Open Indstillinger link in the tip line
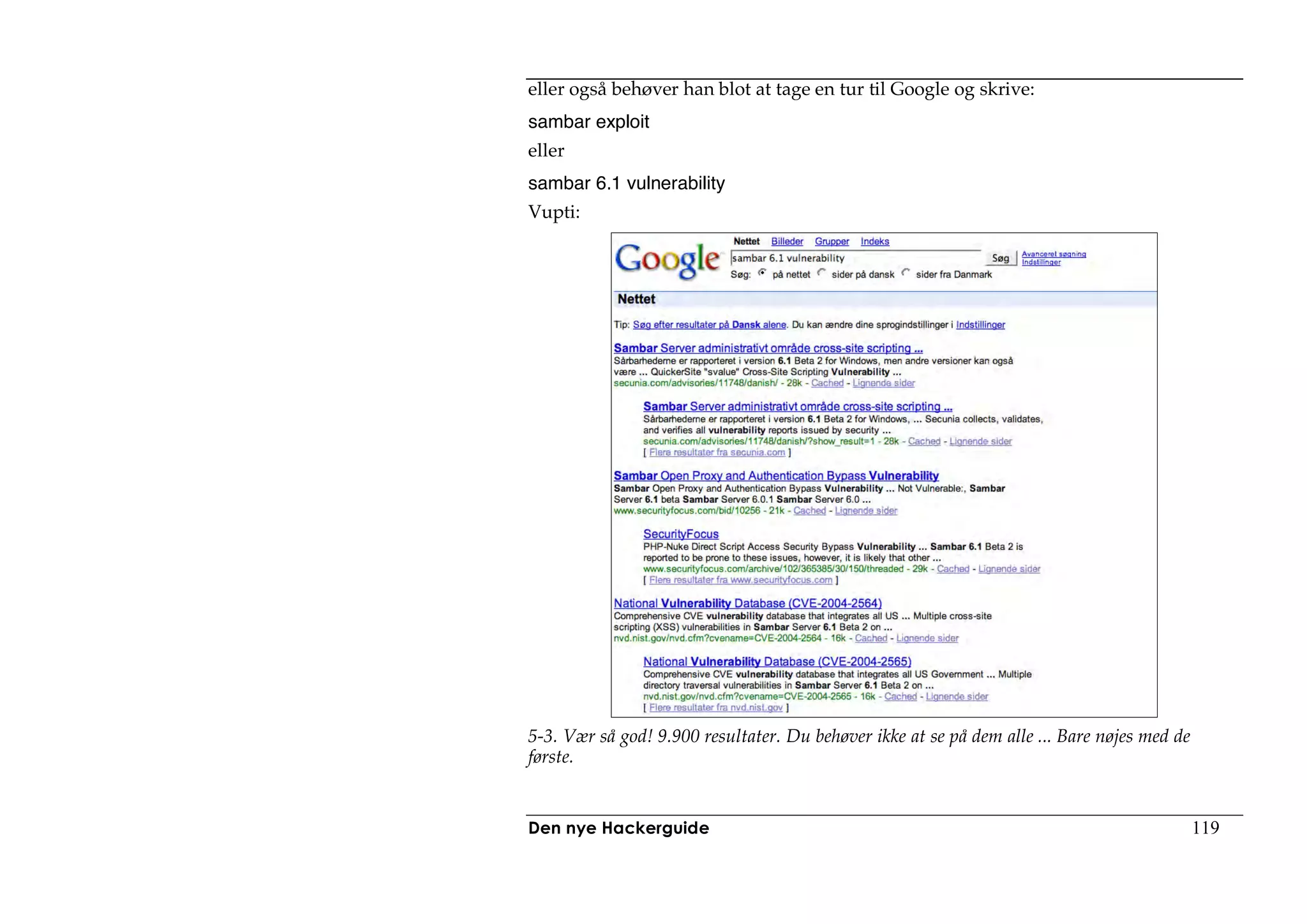1307x924 pixels. coord(980,325)
